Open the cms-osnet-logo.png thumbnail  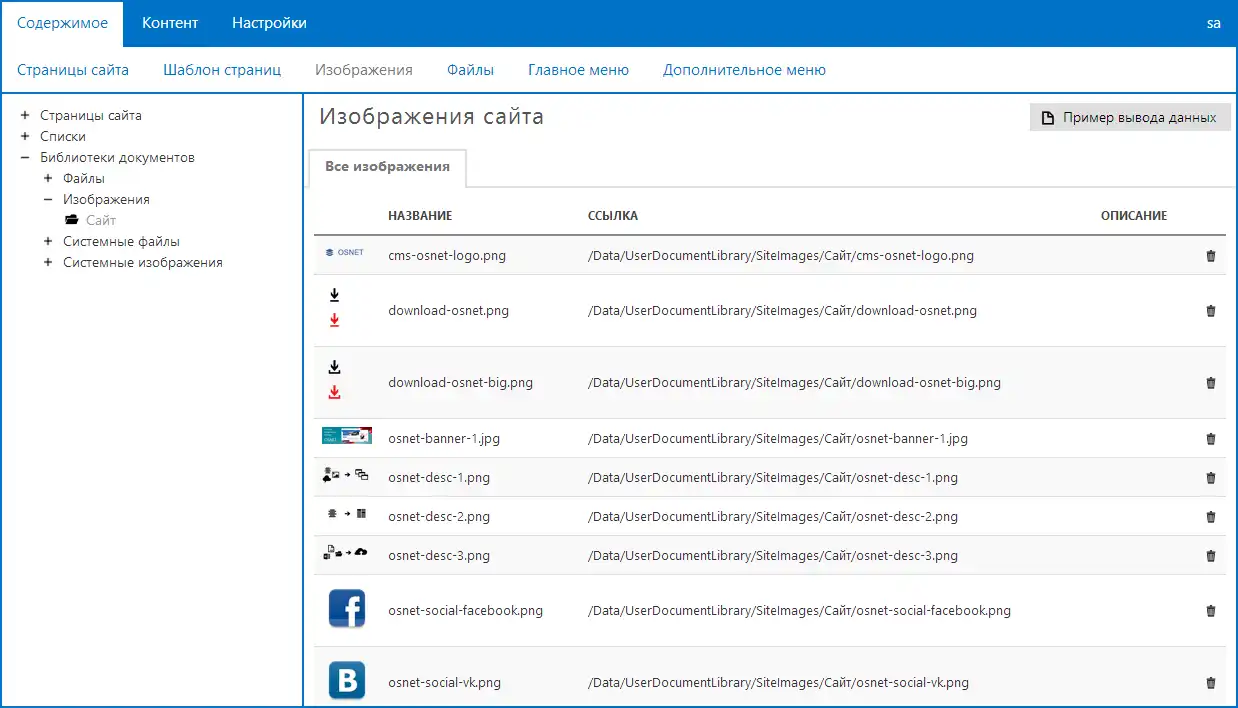(x=345, y=253)
